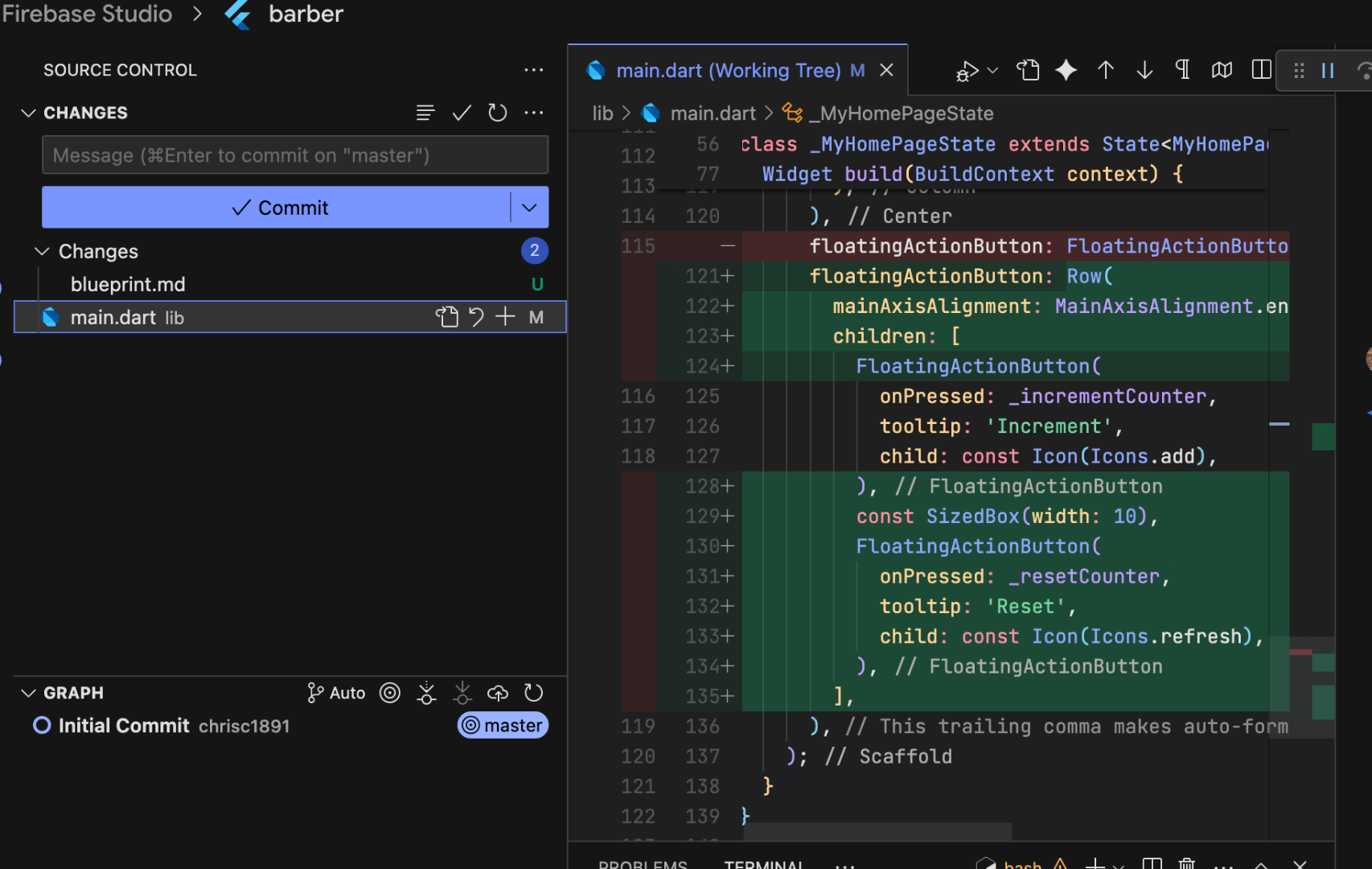
Task: Click the master branch badge
Action: [x=503, y=726]
